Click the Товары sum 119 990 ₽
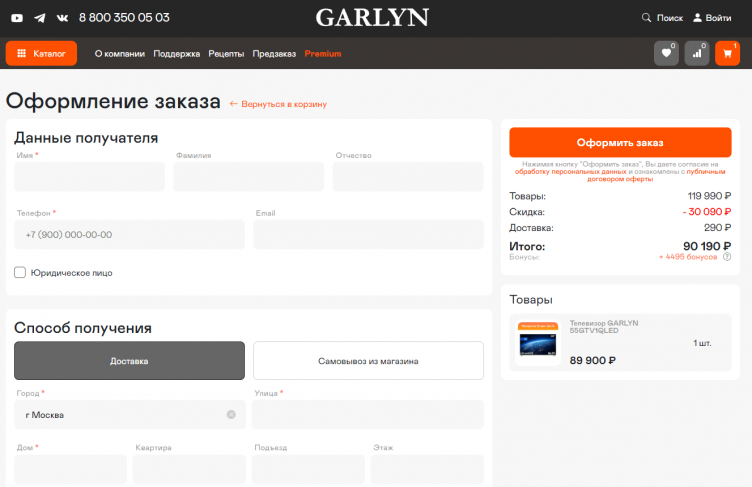 [709, 196]
